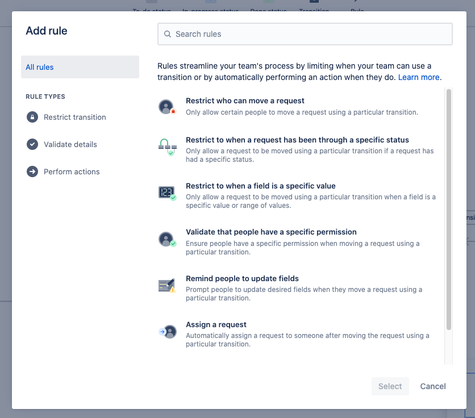Filter by Perform actions rule type

(x=72, y=172)
